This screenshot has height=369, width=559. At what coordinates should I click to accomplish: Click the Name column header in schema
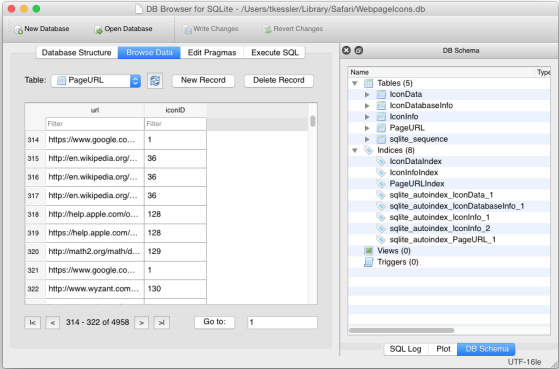pyautogui.click(x=441, y=72)
